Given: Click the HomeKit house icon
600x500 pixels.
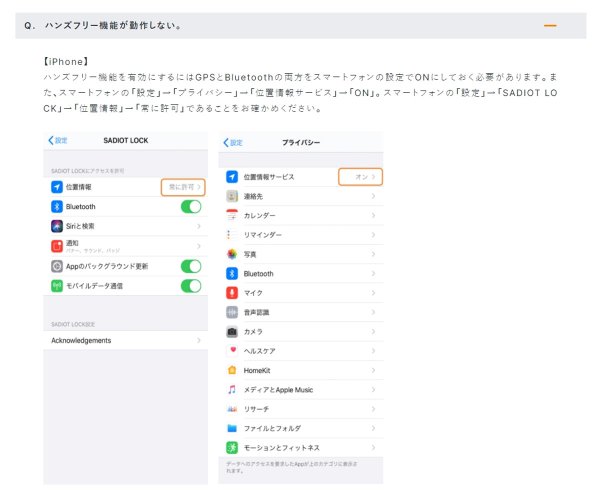Looking at the screenshot, I should click(232, 370).
